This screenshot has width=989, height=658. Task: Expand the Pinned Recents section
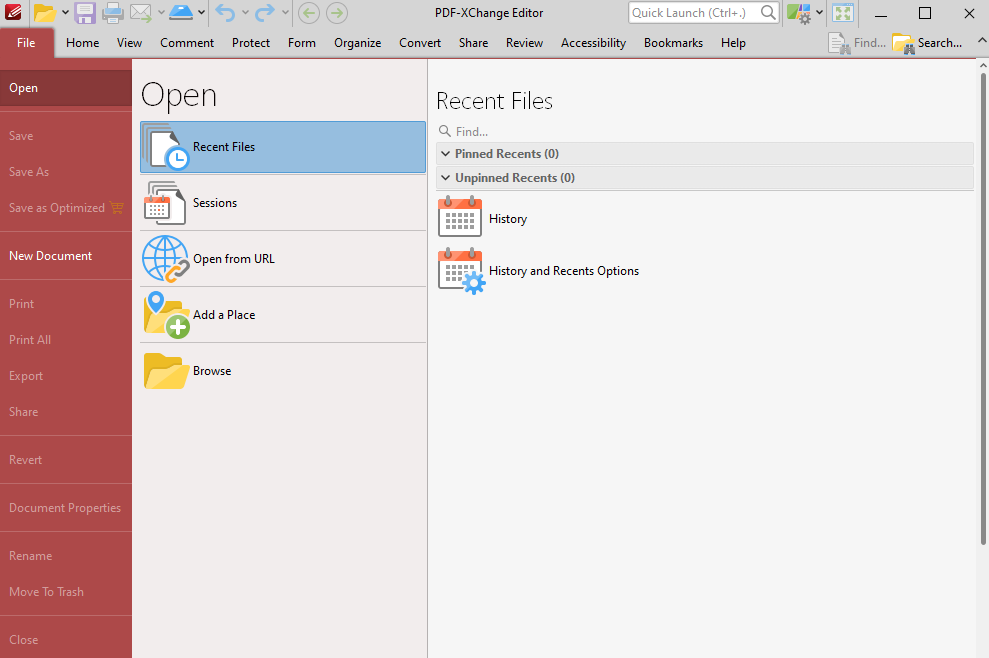(446, 153)
